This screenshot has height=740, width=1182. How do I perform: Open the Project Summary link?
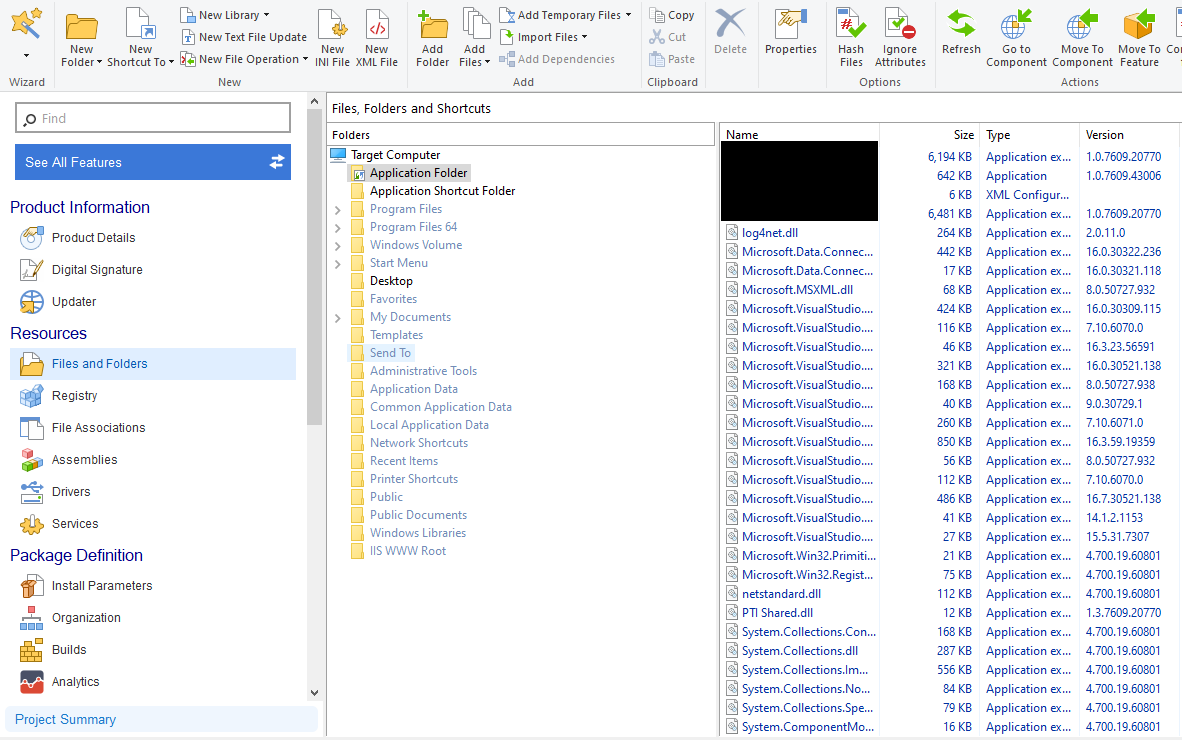pyautogui.click(x=66, y=720)
